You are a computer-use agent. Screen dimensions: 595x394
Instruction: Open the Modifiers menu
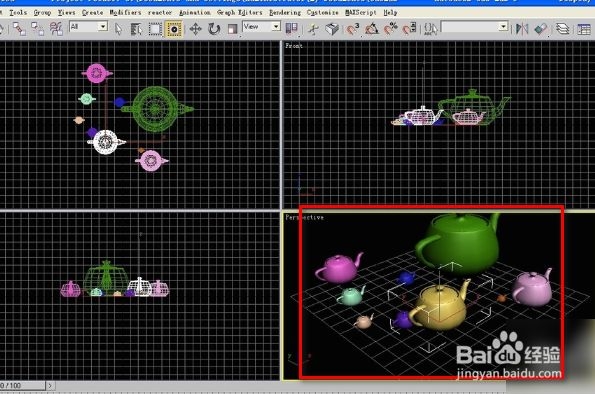pyautogui.click(x=125, y=13)
